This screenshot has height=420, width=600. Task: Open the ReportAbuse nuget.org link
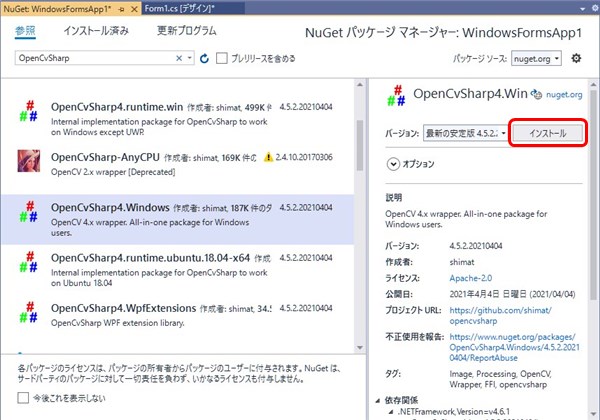514,347
